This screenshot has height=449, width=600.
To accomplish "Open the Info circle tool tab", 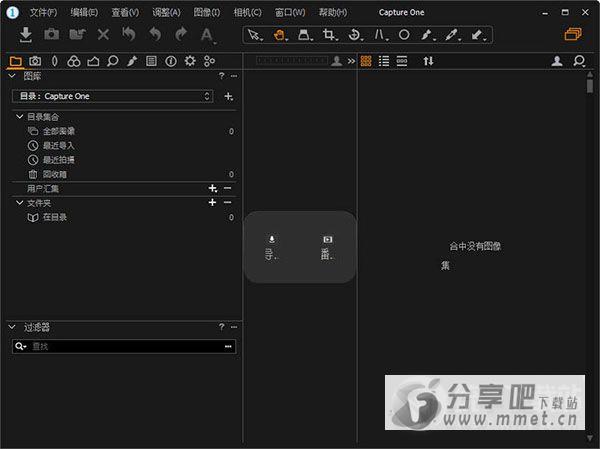I will [171, 61].
